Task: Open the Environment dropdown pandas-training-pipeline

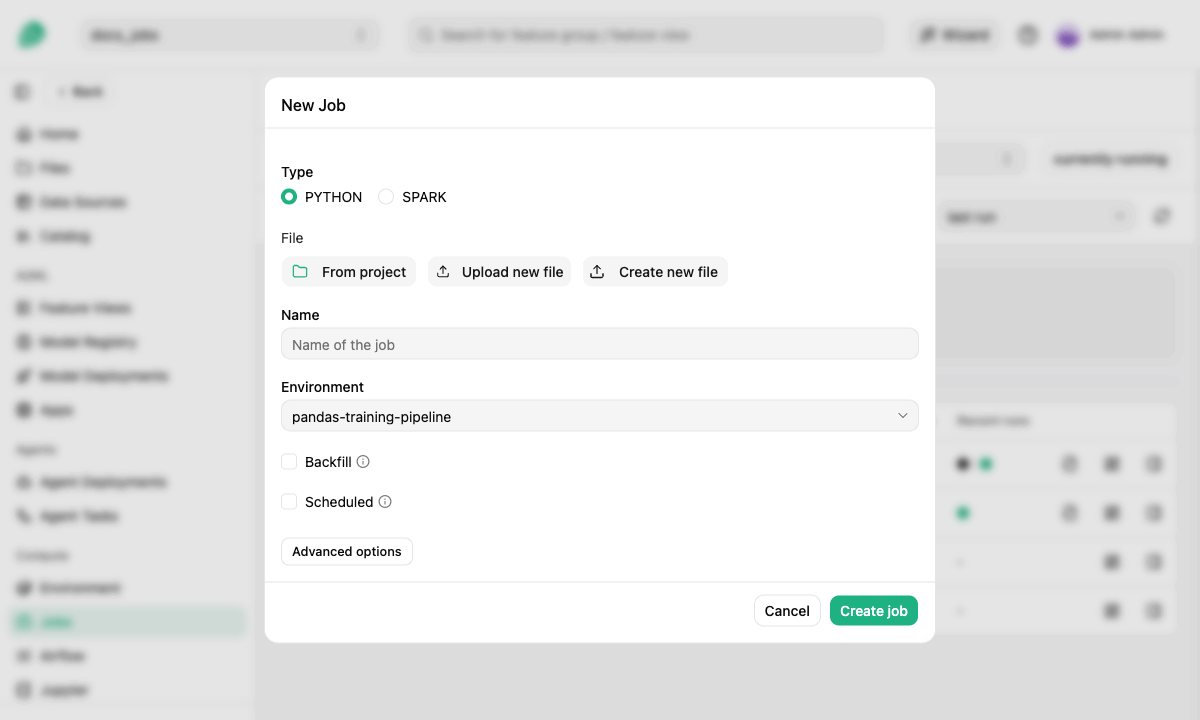Action: tap(600, 416)
